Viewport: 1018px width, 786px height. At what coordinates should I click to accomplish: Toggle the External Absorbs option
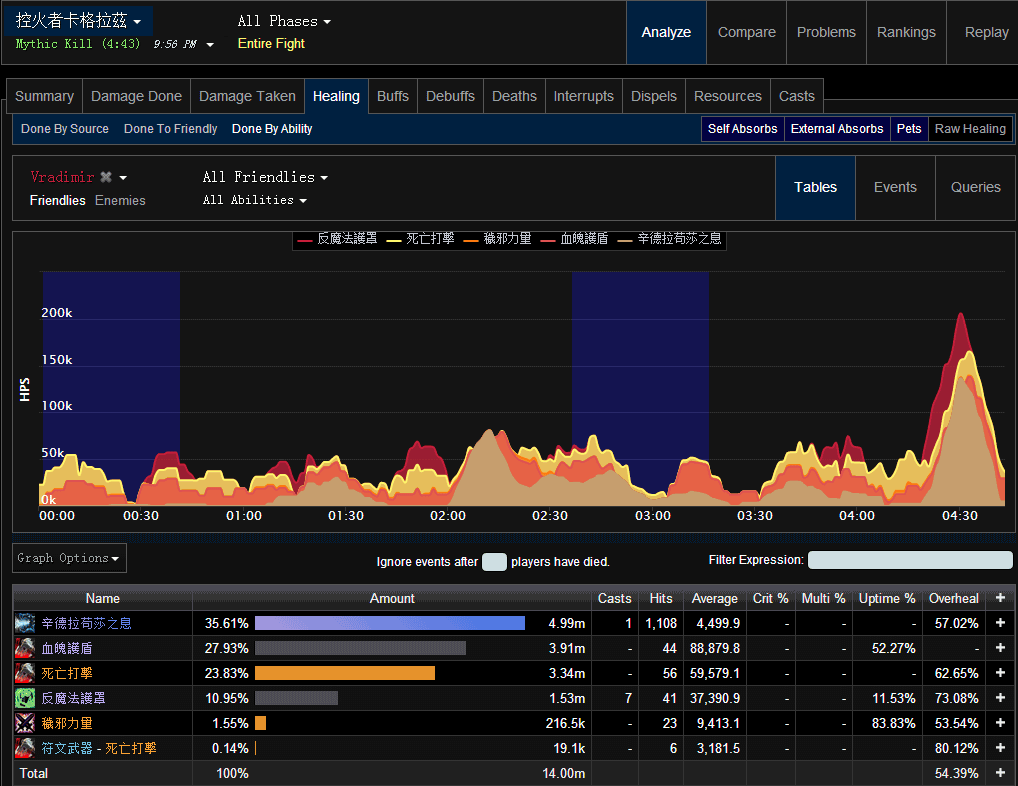(837, 129)
